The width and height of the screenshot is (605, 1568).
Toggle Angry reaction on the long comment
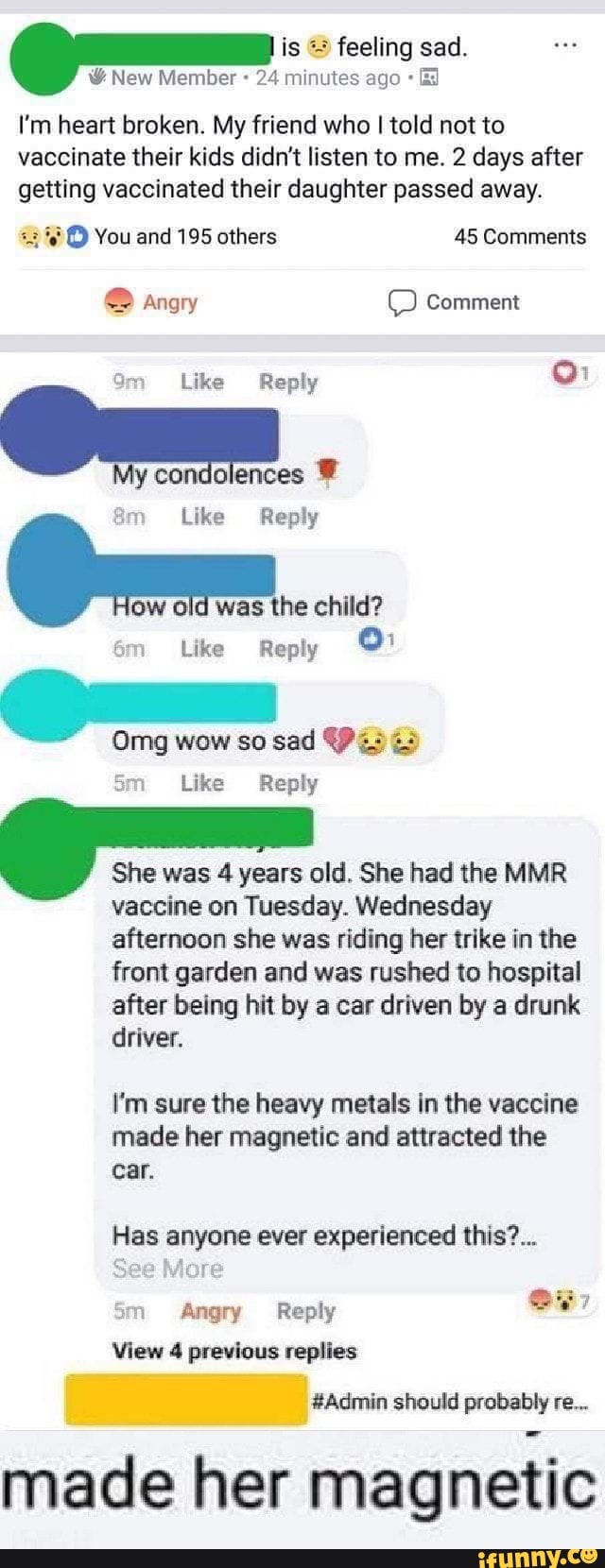(211, 1311)
